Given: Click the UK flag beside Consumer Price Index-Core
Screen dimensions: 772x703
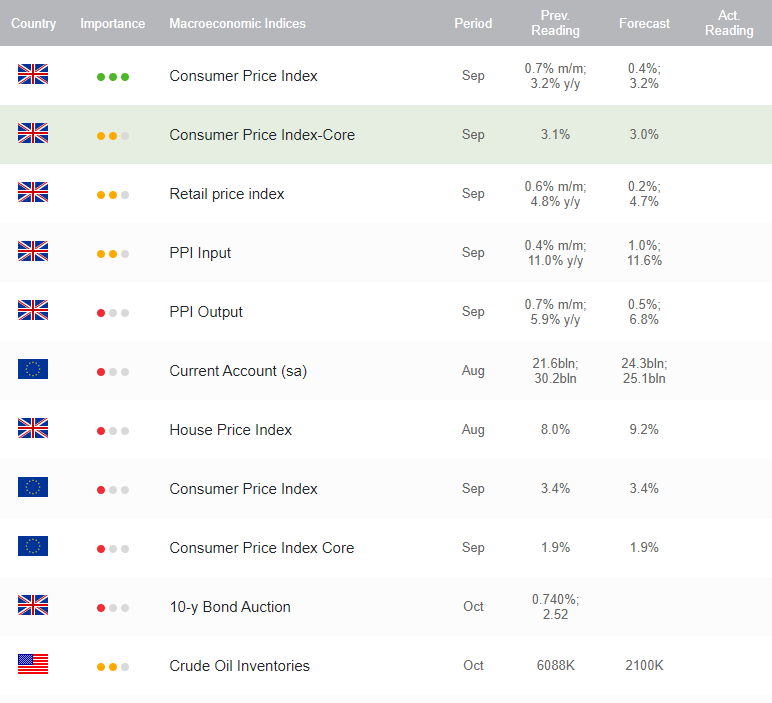Looking at the screenshot, I should click(x=33, y=133).
